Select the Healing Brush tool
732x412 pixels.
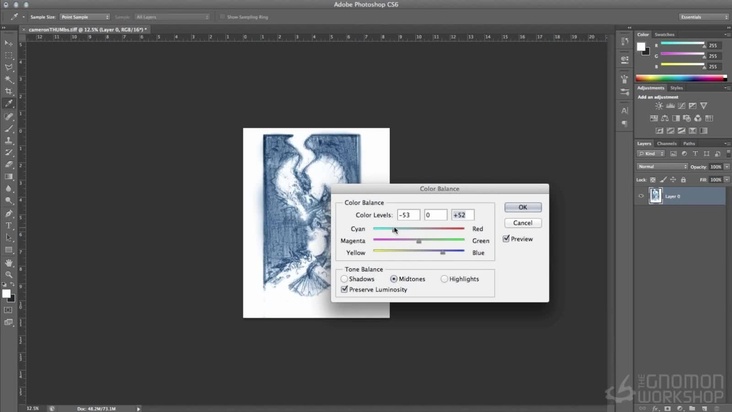pyautogui.click(x=8, y=116)
